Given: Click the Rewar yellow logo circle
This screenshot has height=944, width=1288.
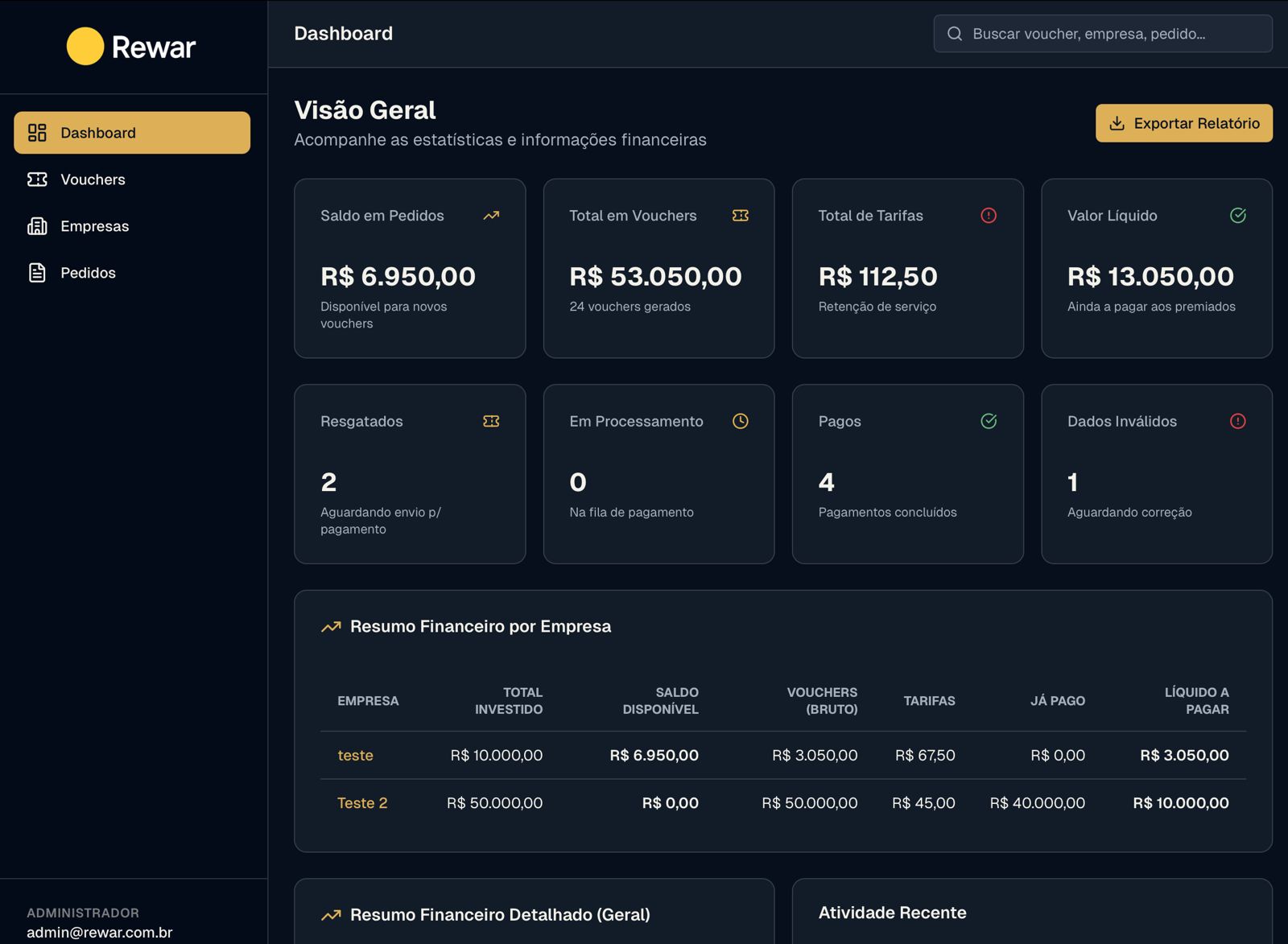Looking at the screenshot, I should [x=85, y=47].
